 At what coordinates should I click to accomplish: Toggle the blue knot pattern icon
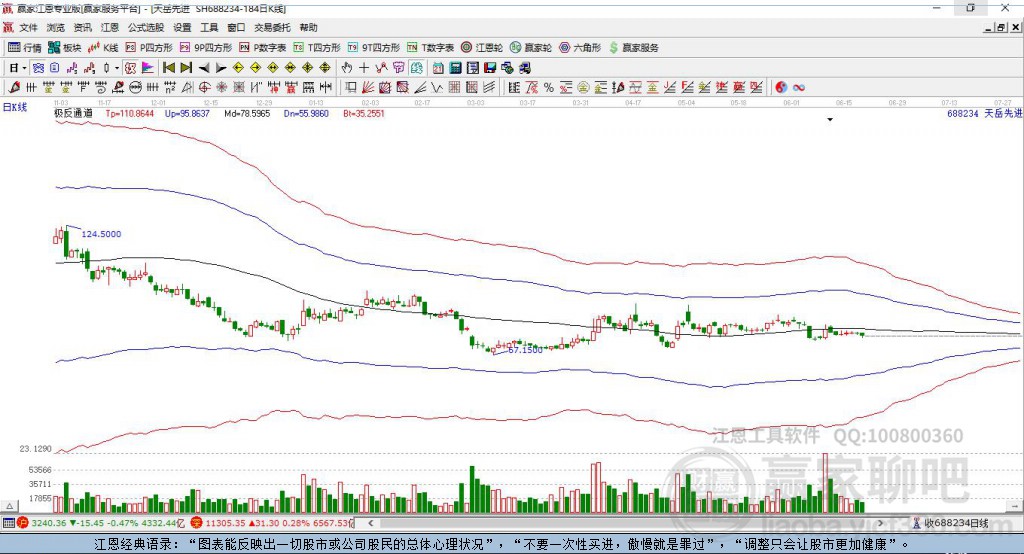[39, 68]
